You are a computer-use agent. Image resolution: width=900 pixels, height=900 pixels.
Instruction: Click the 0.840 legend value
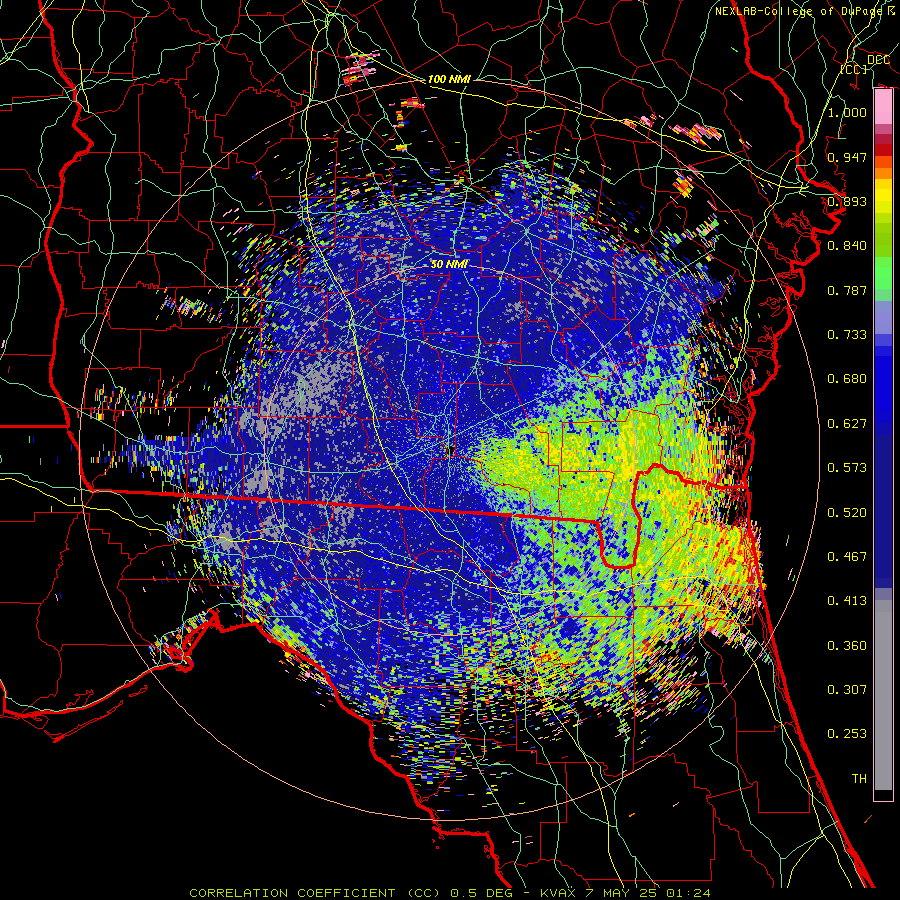click(x=847, y=246)
